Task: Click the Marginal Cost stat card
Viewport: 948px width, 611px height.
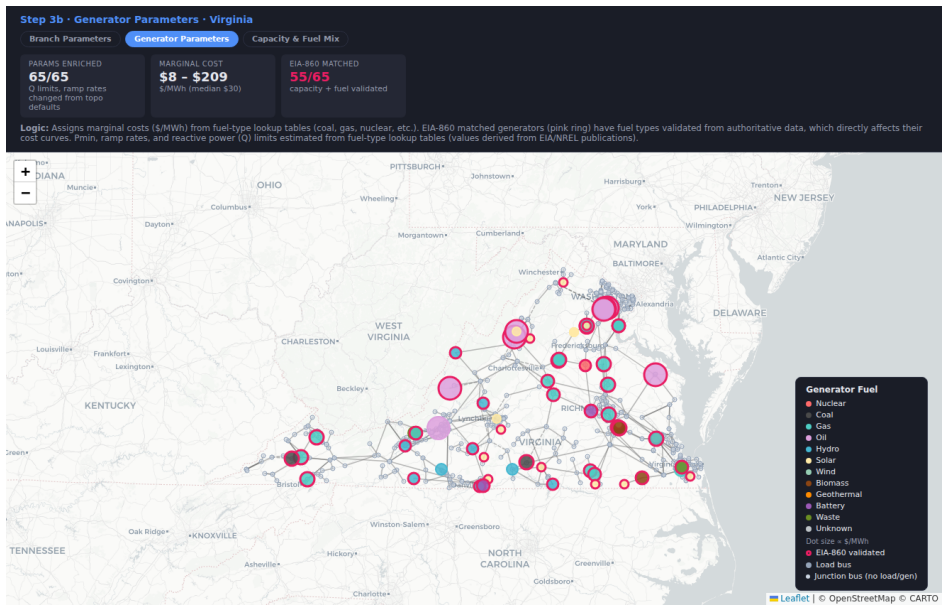Action: 213,86
